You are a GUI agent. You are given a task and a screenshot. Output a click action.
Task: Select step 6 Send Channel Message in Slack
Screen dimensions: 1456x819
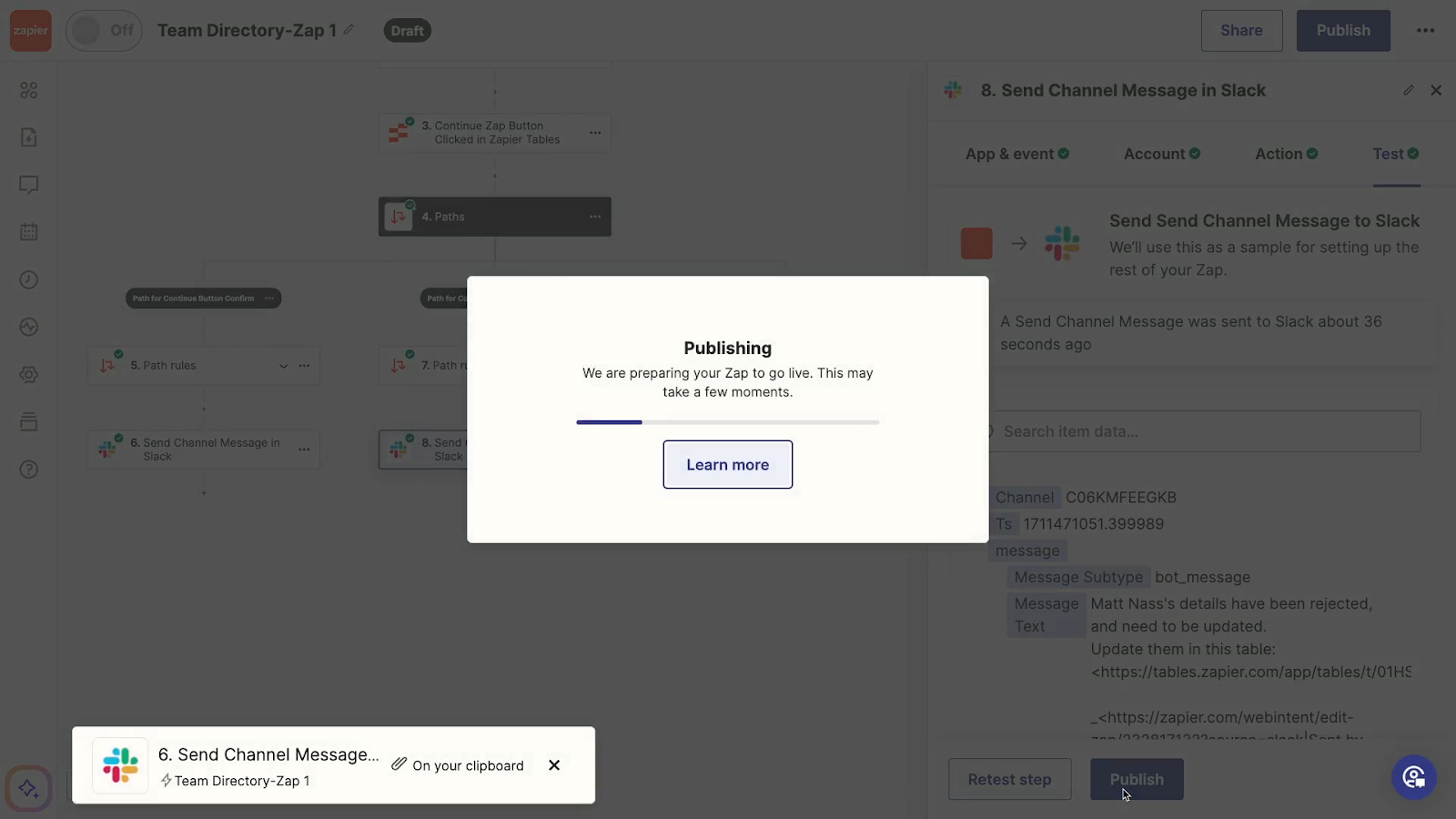204,450
